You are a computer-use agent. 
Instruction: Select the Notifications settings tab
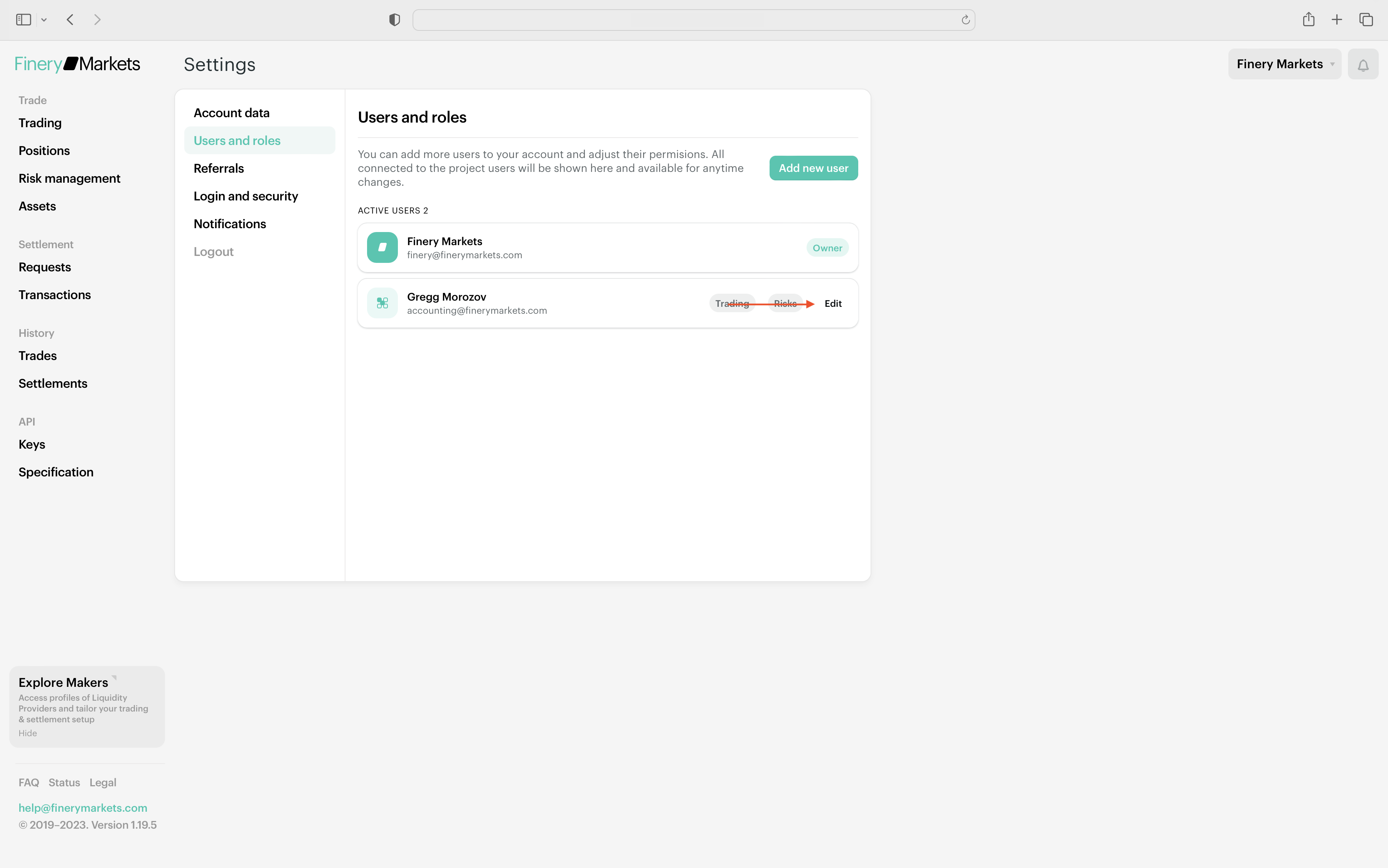click(x=259, y=224)
